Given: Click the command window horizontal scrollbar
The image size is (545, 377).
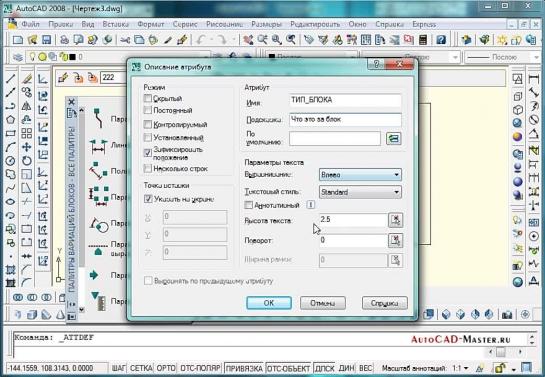Looking at the screenshot, I should pos(506,352).
